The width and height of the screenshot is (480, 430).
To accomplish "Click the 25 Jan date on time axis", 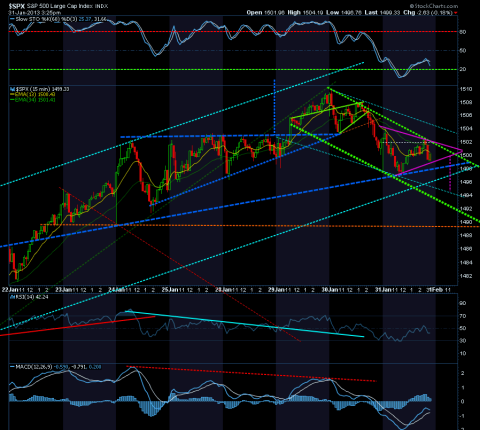I will [x=169, y=290].
